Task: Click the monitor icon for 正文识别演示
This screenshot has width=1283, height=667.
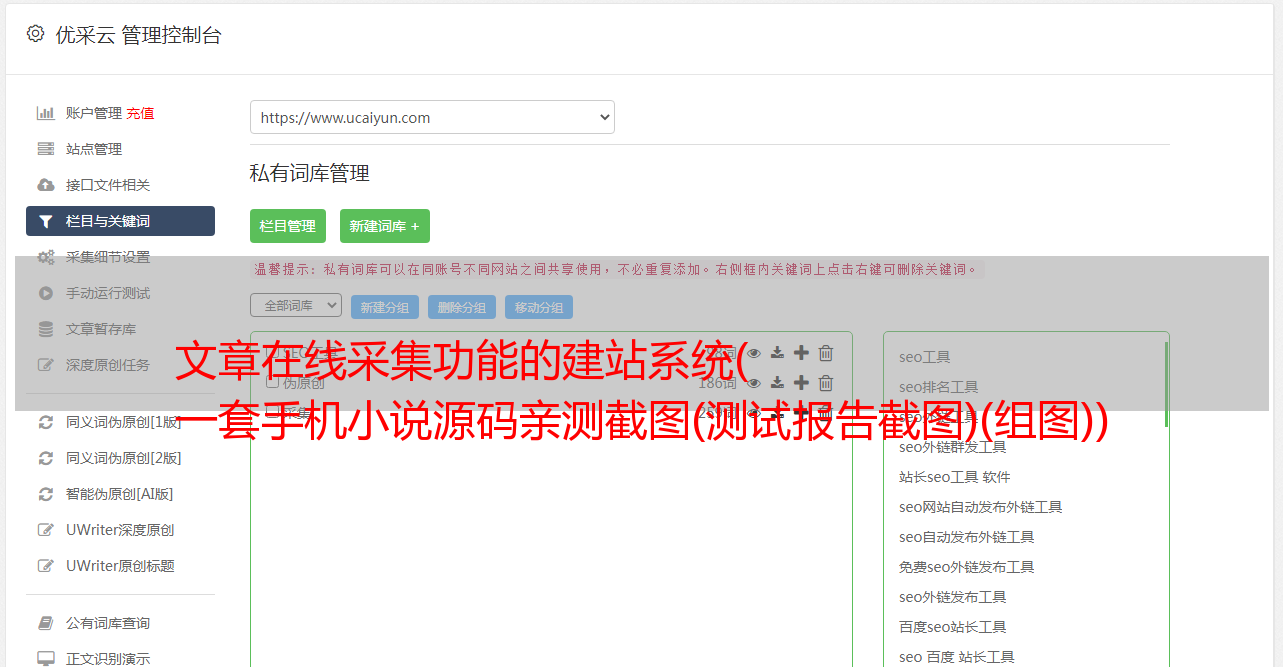Action: point(46,659)
